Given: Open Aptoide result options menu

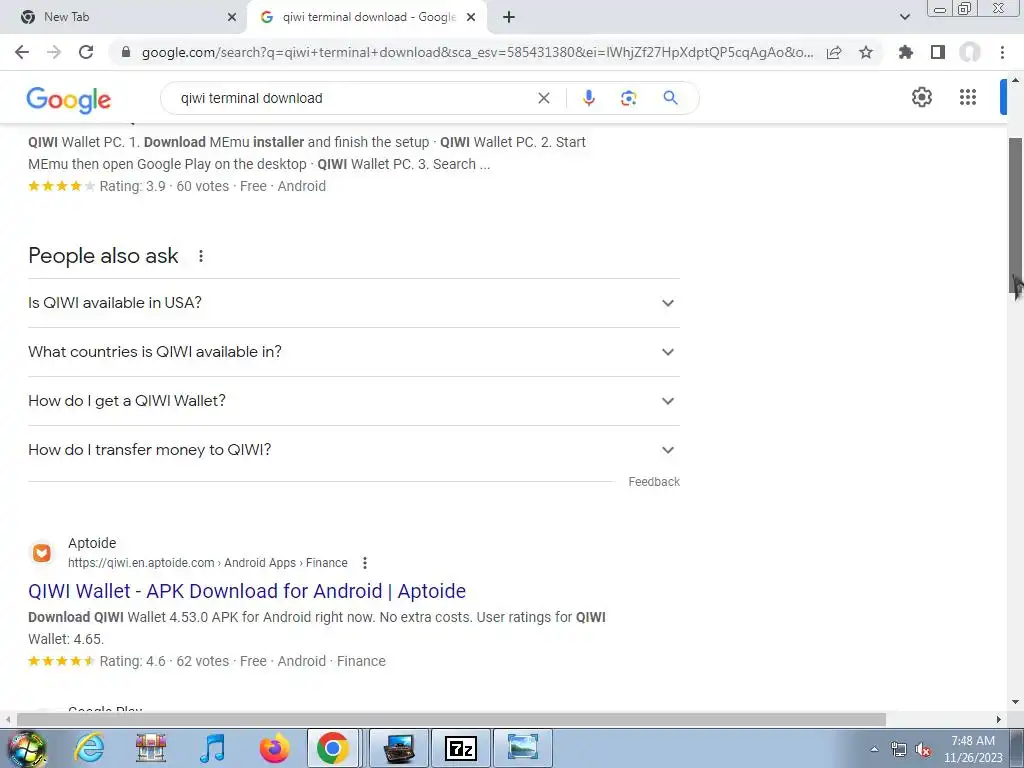Looking at the screenshot, I should (x=365, y=563).
